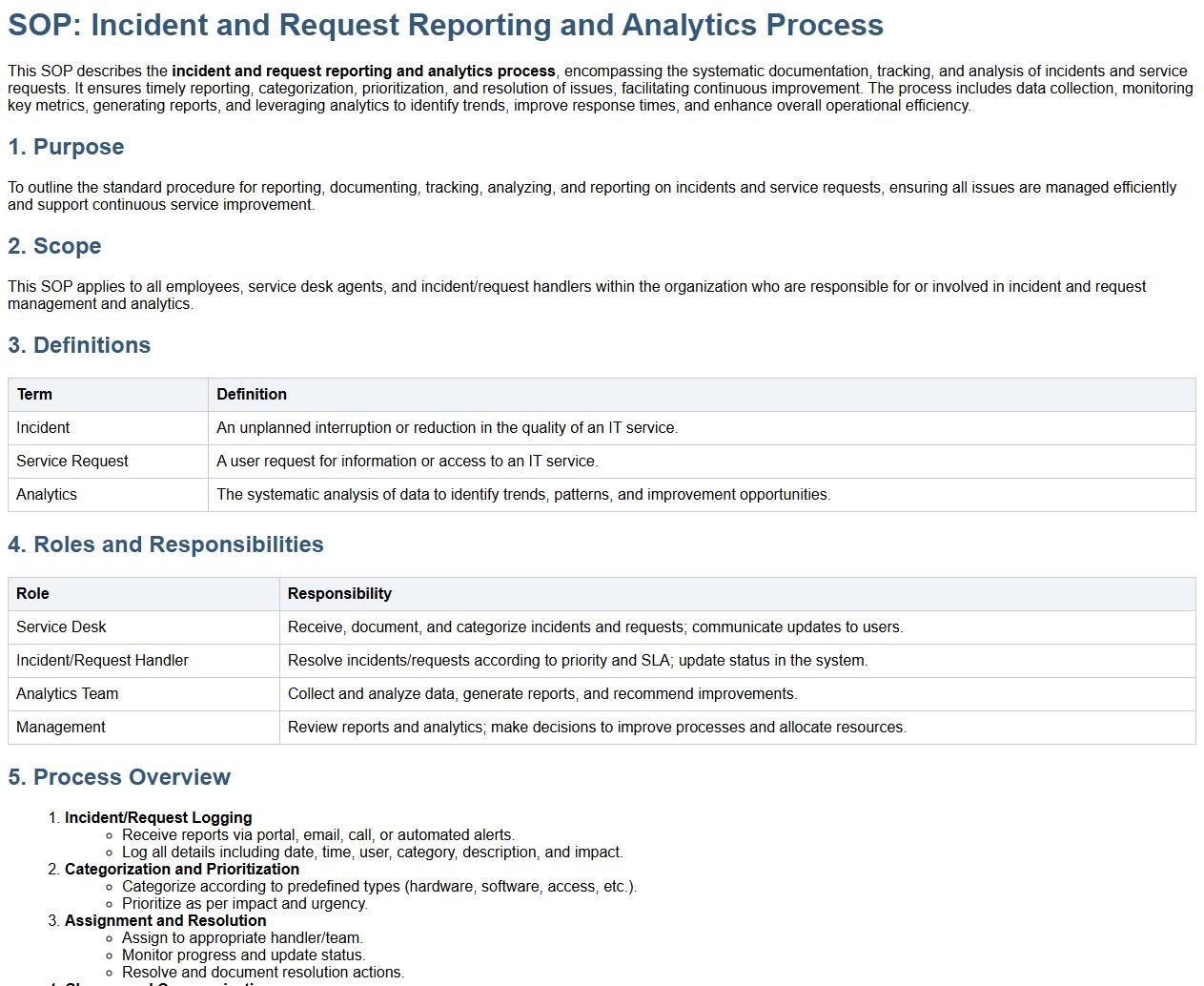Click the 'Assignment and Resolution' list item
Screen dimensions: 1204x986
click(165, 921)
